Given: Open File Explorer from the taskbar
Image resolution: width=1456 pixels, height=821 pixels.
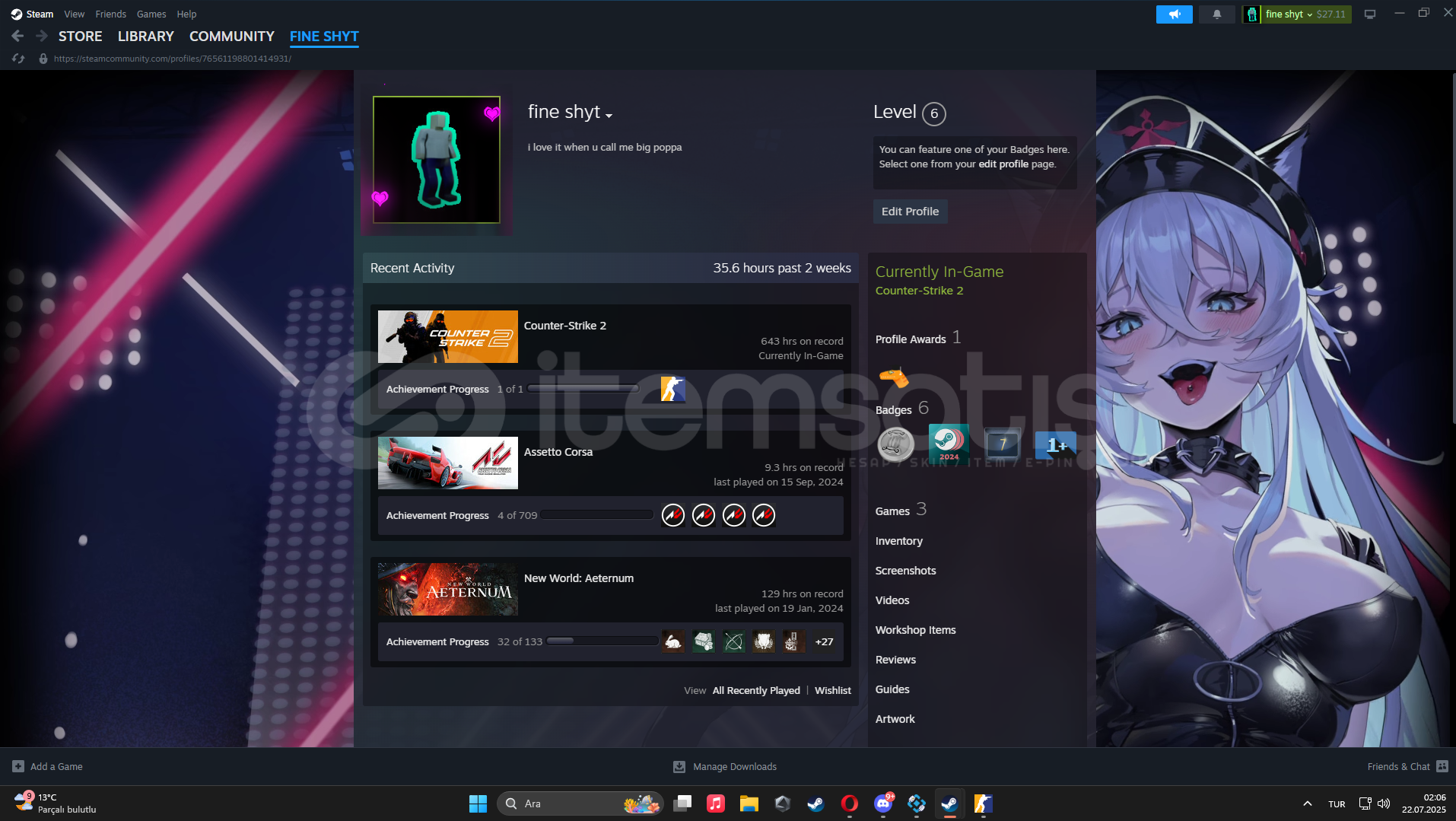Looking at the screenshot, I should pos(749,803).
